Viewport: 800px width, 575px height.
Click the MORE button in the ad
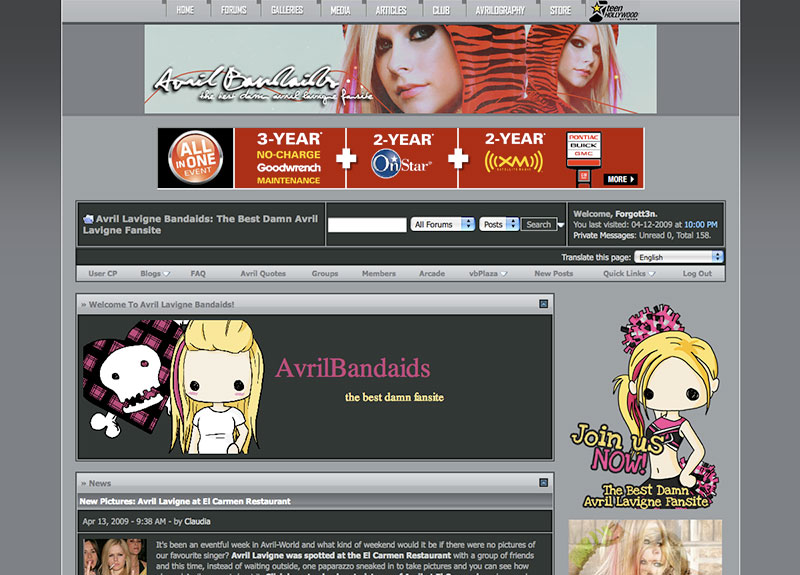point(620,179)
